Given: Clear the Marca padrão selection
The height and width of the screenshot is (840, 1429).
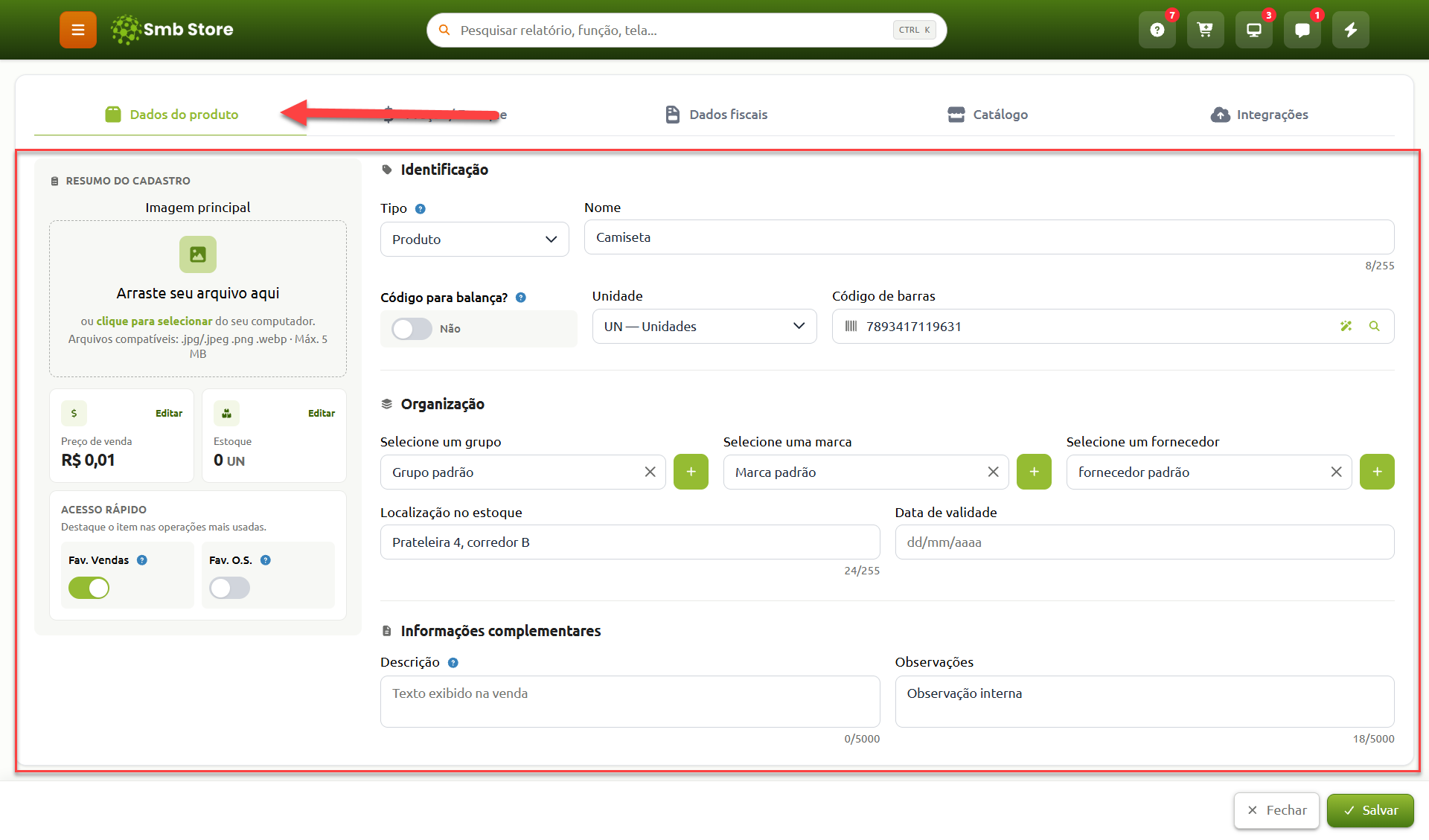Looking at the screenshot, I should tap(993, 472).
